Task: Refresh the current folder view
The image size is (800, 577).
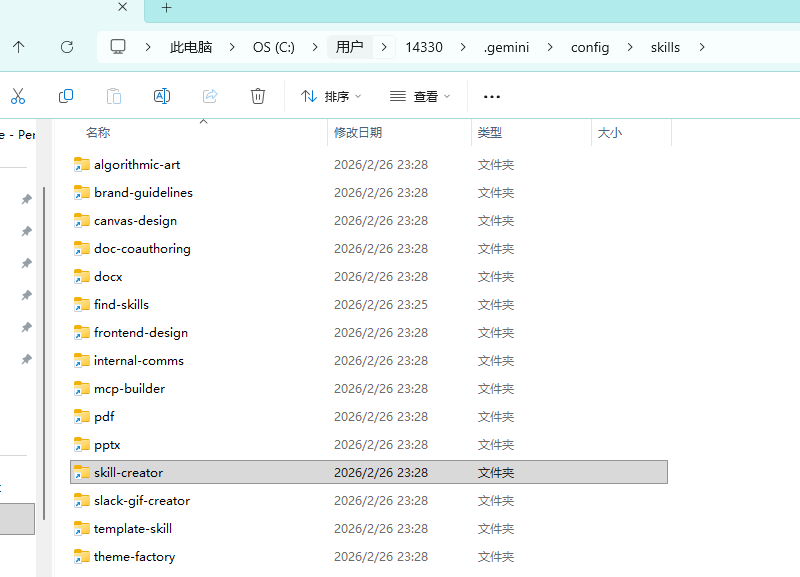Action: 67,47
